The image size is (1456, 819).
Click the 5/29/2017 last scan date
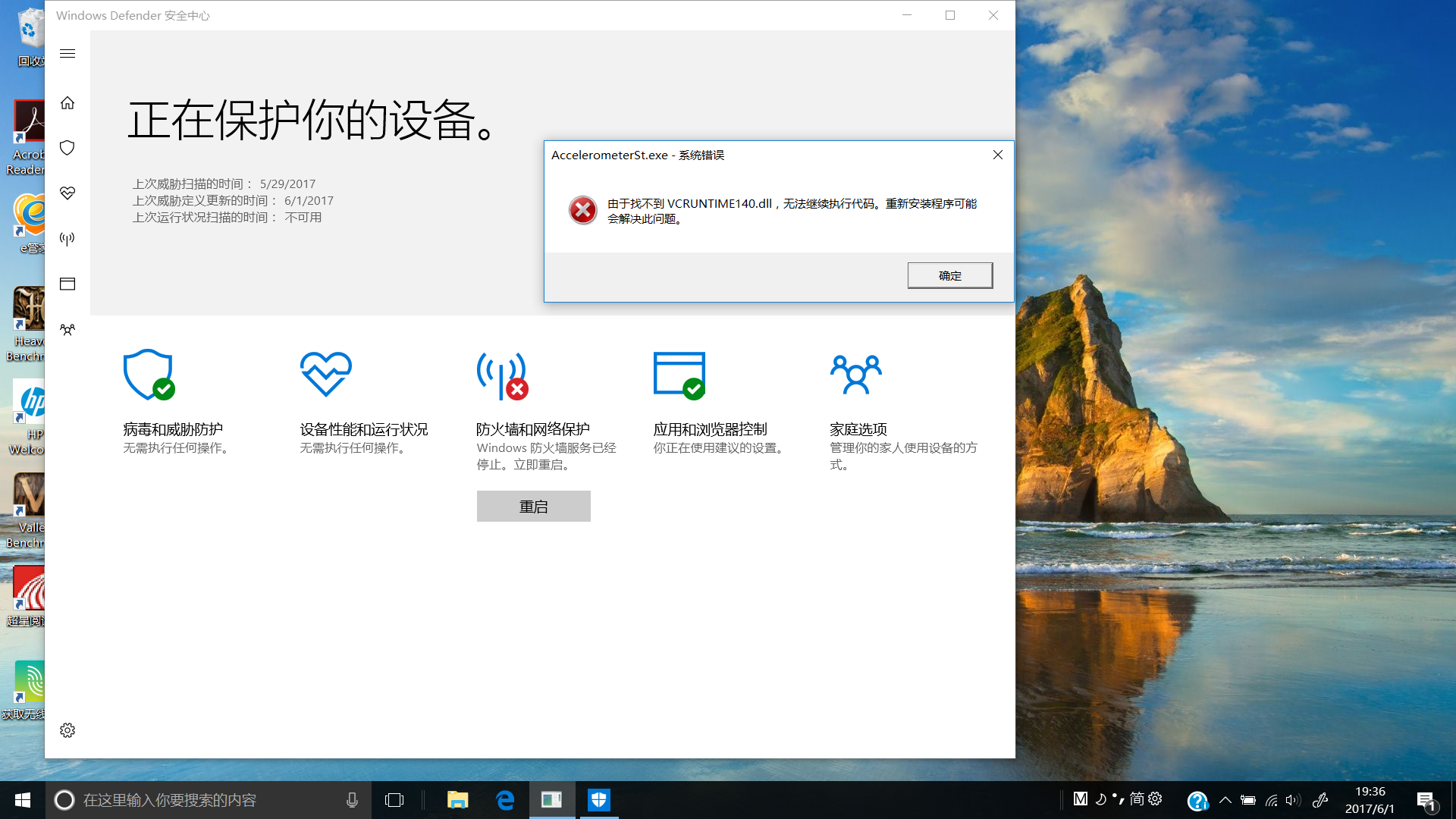coord(287,184)
